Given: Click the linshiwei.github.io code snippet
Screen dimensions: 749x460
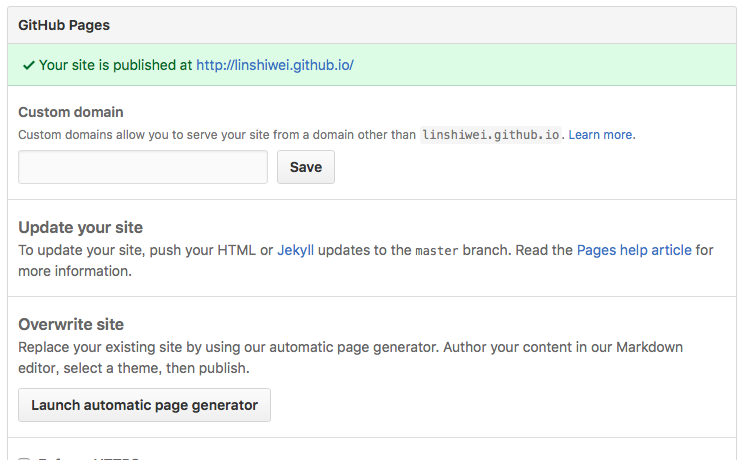Looking at the screenshot, I should [x=491, y=135].
